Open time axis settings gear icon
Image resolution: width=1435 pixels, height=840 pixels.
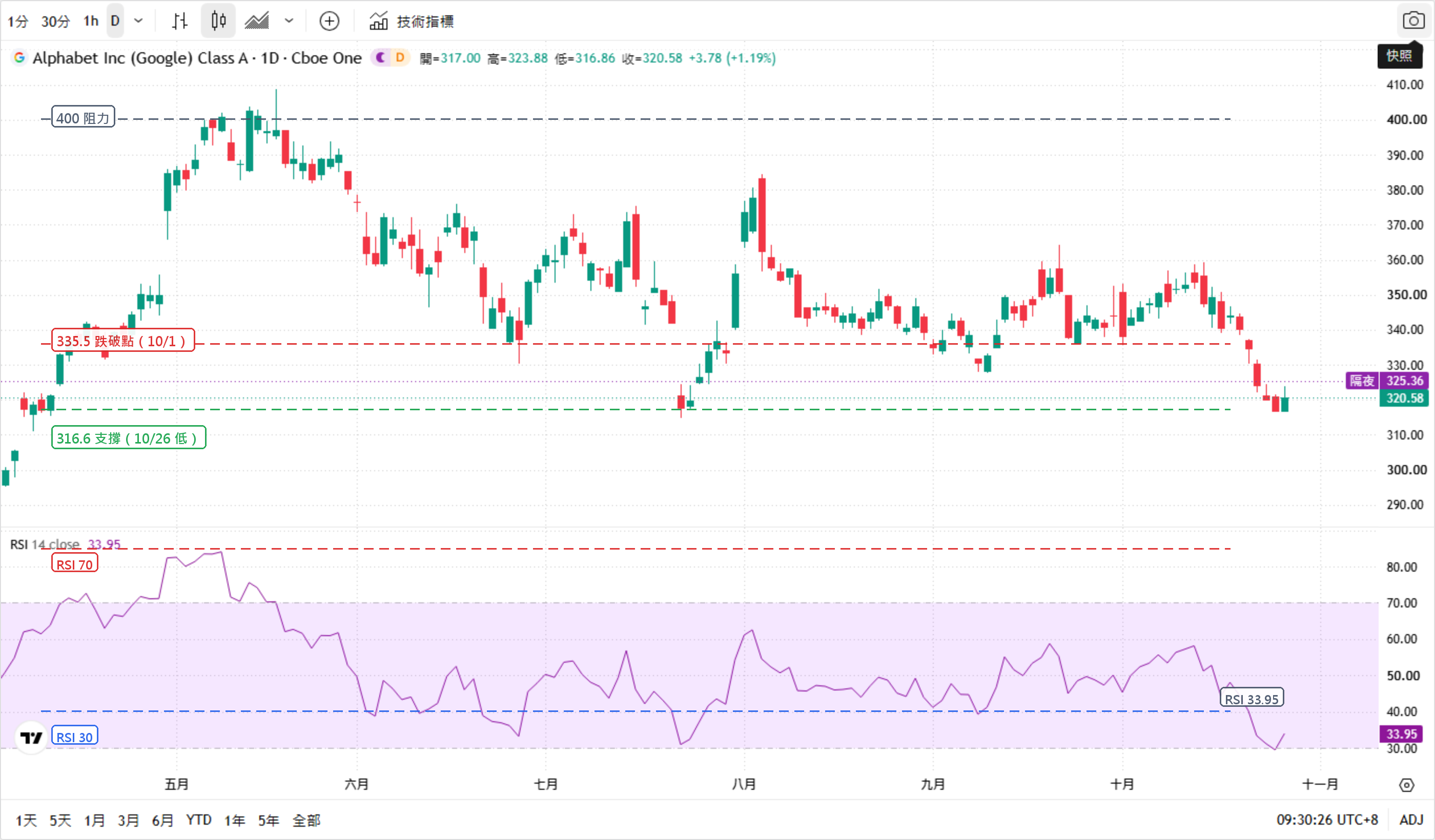point(1406,785)
